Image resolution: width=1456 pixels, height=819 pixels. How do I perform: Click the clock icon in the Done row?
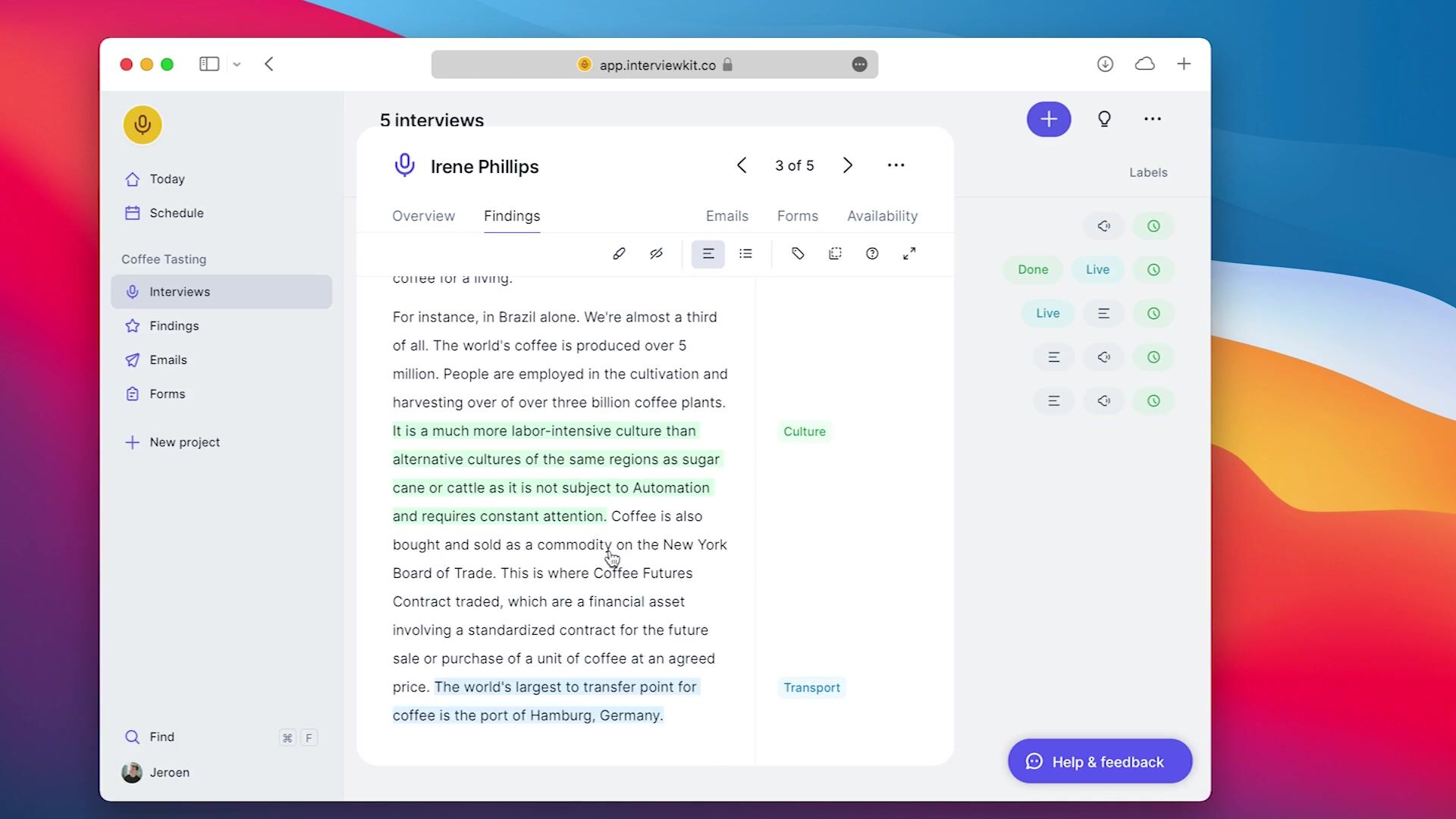1153,270
